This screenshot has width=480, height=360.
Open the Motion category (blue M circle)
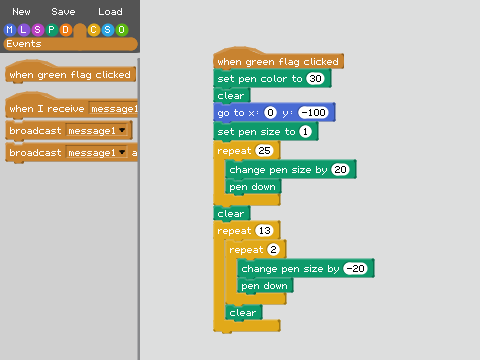pyautogui.click(x=10, y=30)
